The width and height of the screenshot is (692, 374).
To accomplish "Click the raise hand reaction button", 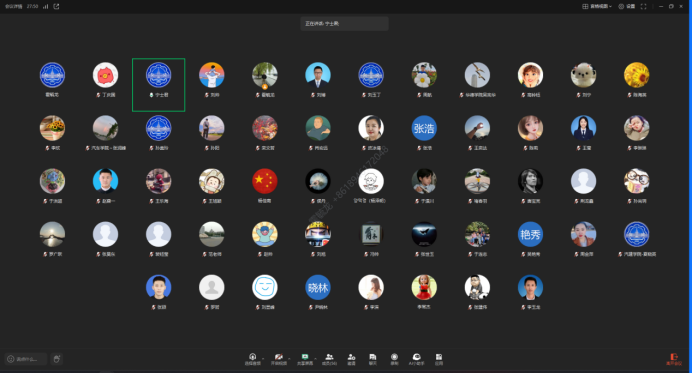I will click(x=56, y=359).
